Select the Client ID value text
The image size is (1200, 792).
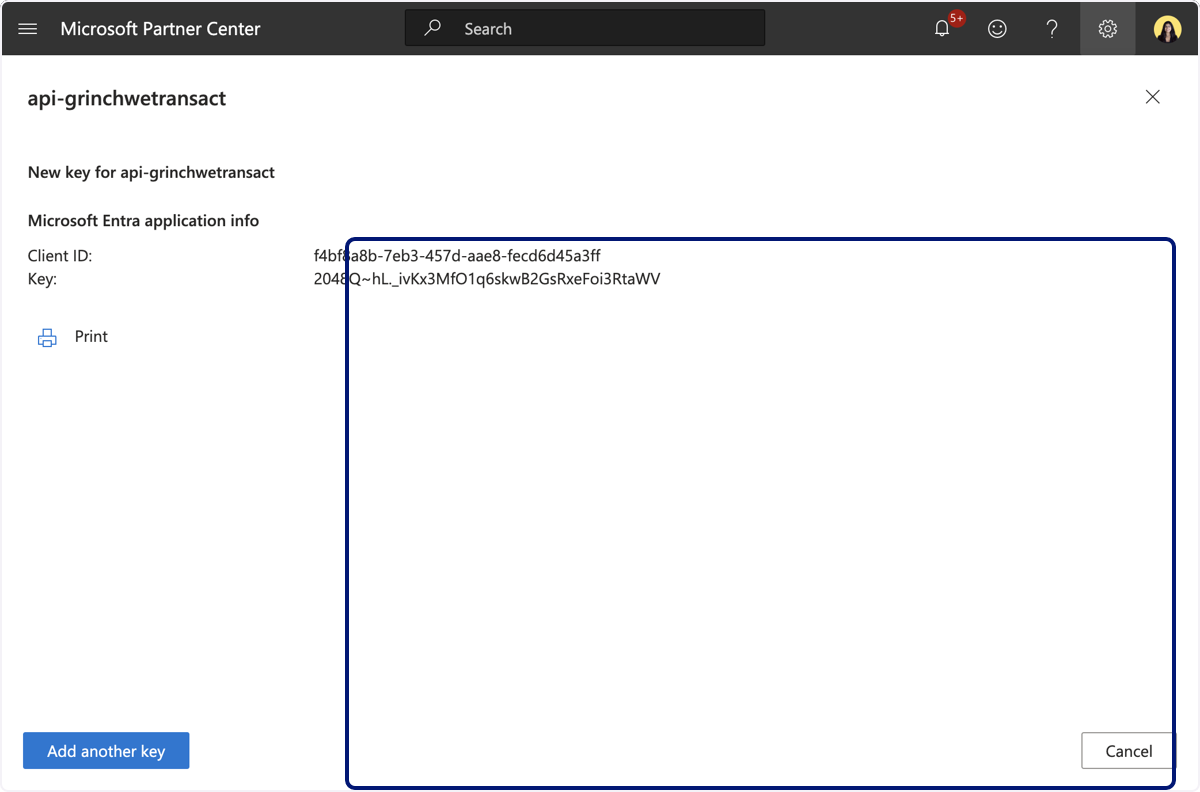click(x=457, y=256)
